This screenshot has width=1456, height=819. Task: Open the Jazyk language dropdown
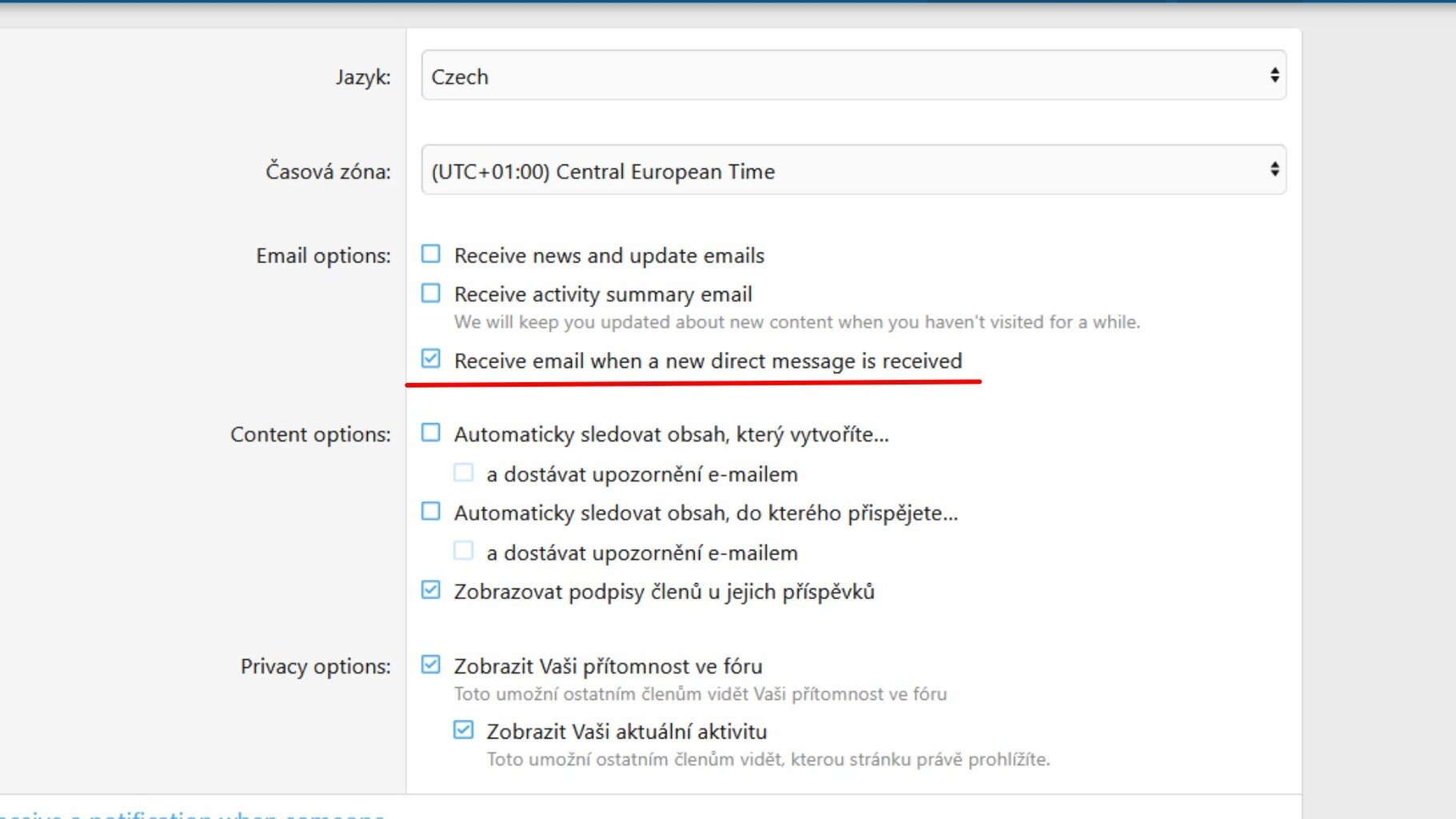[x=853, y=76]
